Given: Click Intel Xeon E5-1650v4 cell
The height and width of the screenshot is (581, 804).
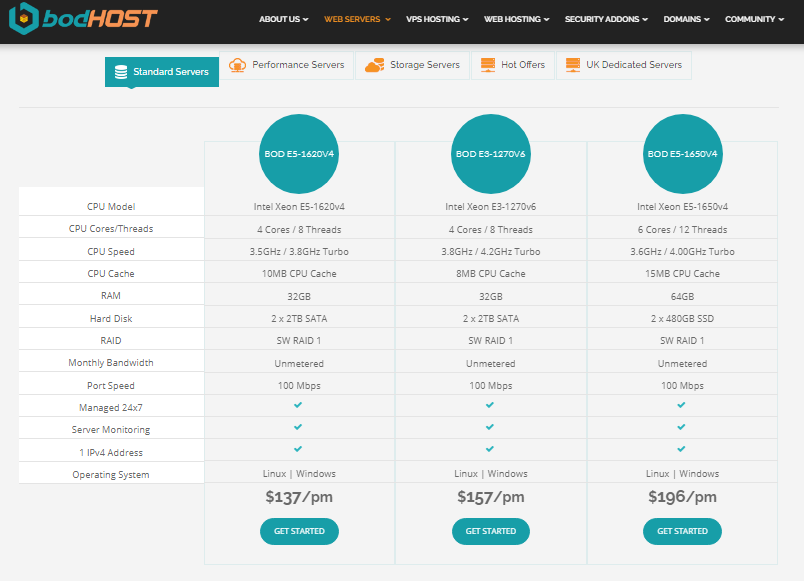Looking at the screenshot, I should (x=682, y=207).
